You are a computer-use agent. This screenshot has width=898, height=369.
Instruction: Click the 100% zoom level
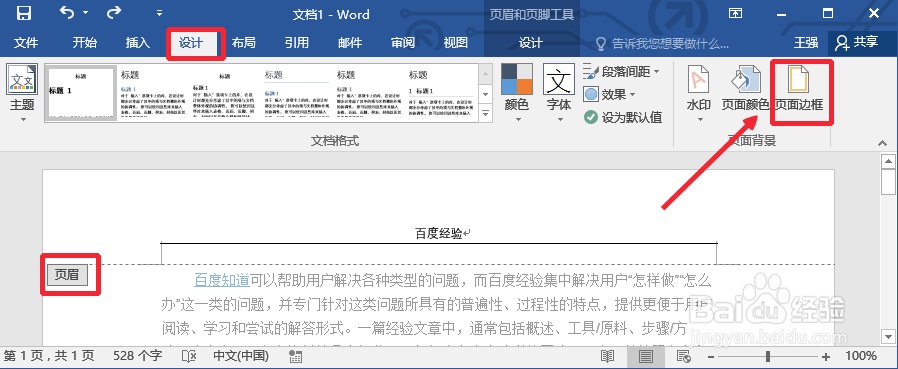click(861, 356)
